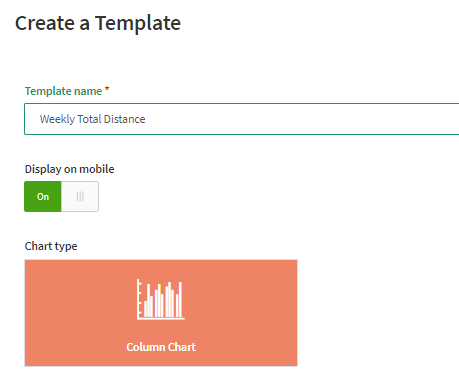This screenshot has width=459, height=385.
Task: Click the "Chart type" label
Action: click(51, 246)
